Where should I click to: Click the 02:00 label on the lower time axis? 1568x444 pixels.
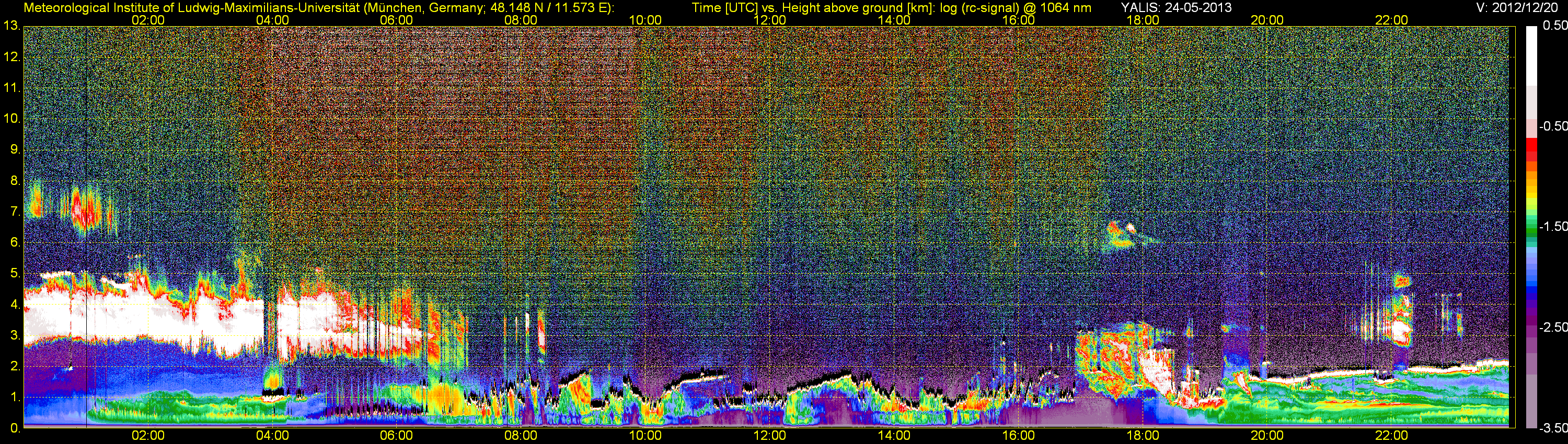[148, 436]
